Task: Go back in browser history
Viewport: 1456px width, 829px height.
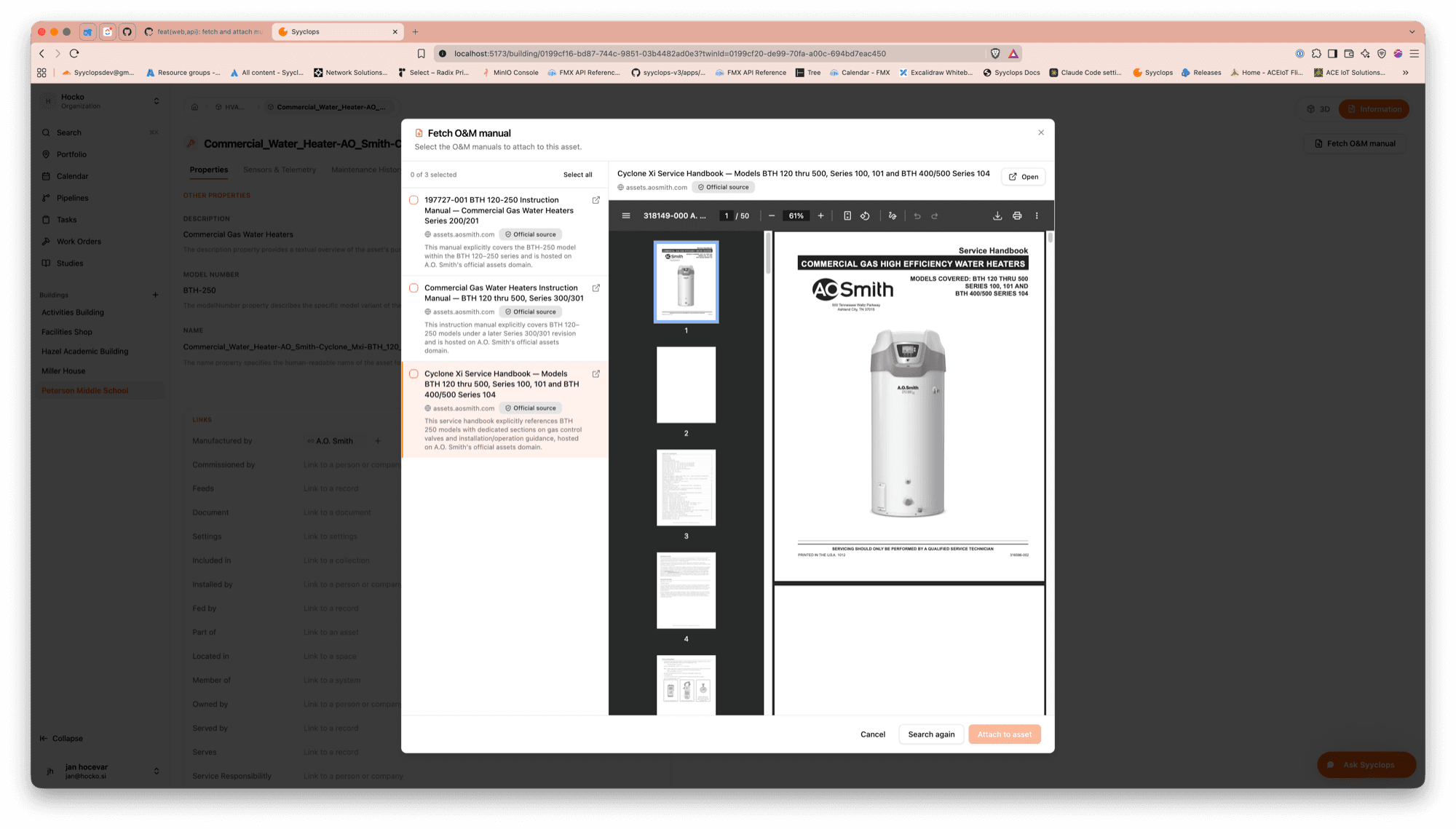Action: pyautogui.click(x=42, y=54)
